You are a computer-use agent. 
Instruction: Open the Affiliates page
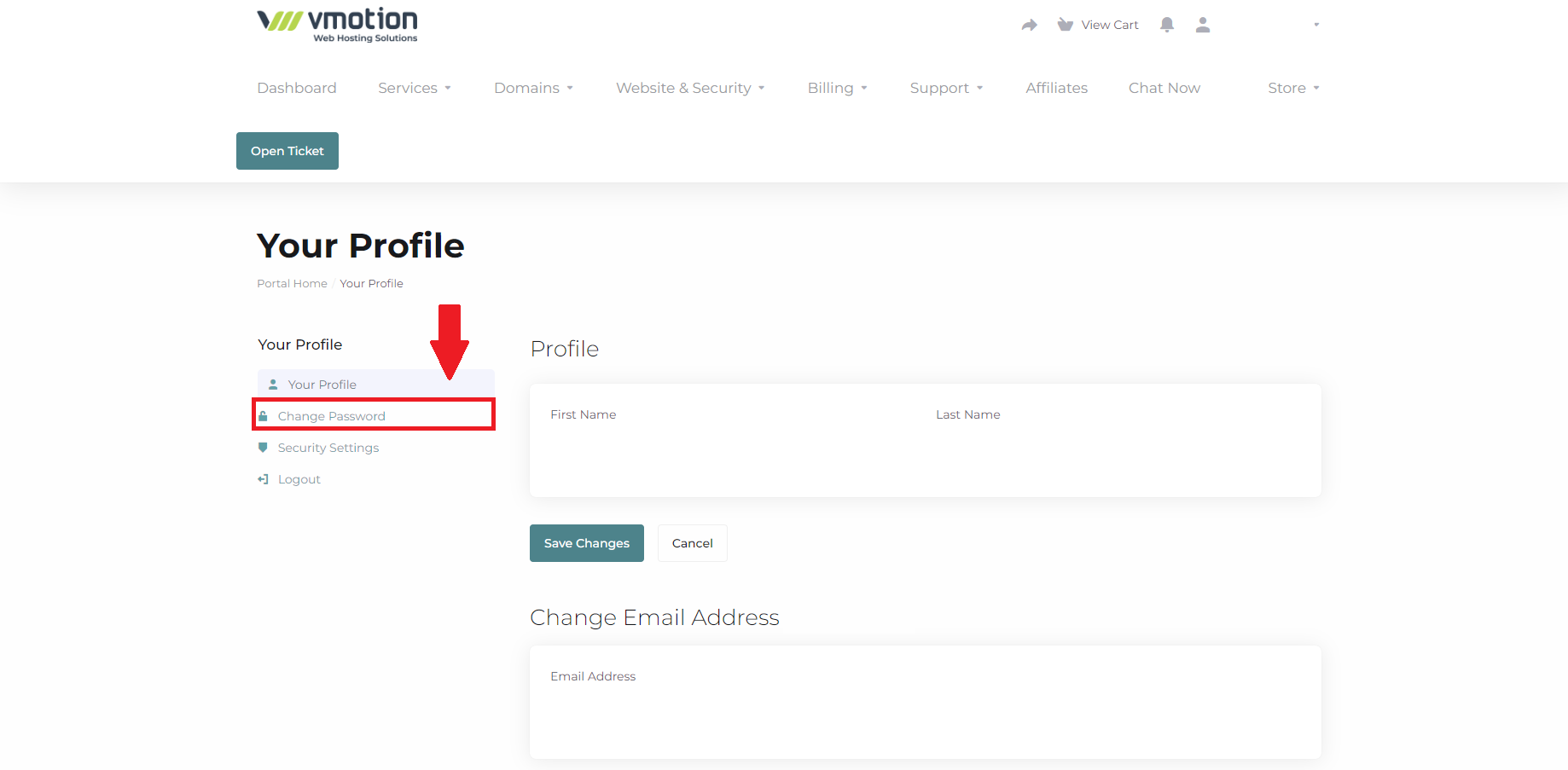pos(1056,88)
